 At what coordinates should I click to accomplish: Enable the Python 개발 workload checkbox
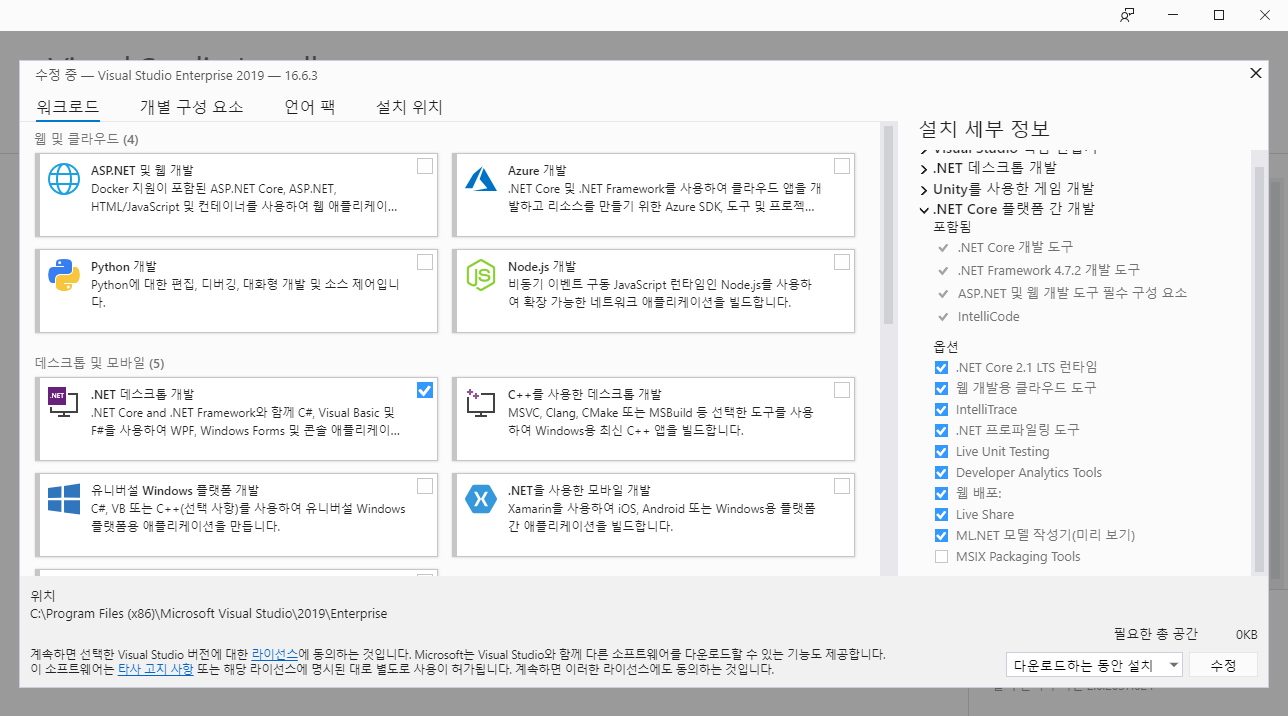tap(425, 262)
